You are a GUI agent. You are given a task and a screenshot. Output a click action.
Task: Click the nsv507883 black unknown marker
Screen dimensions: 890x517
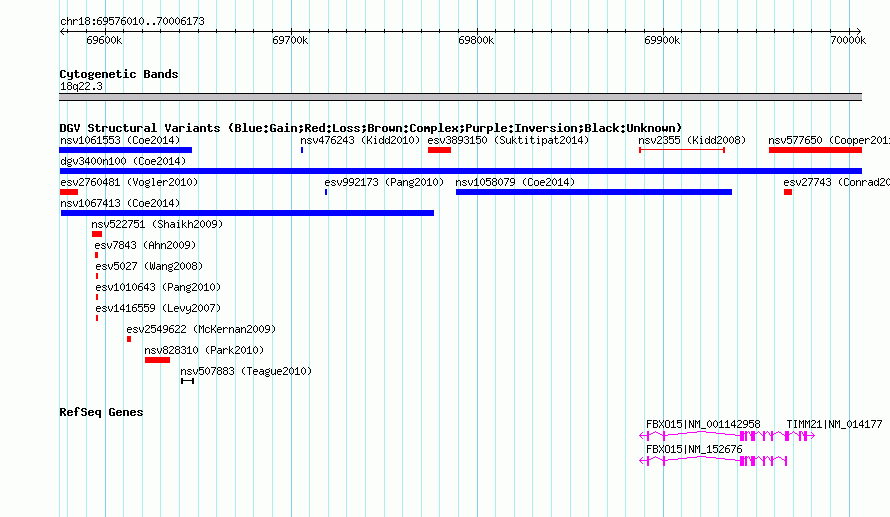coord(187,381)
